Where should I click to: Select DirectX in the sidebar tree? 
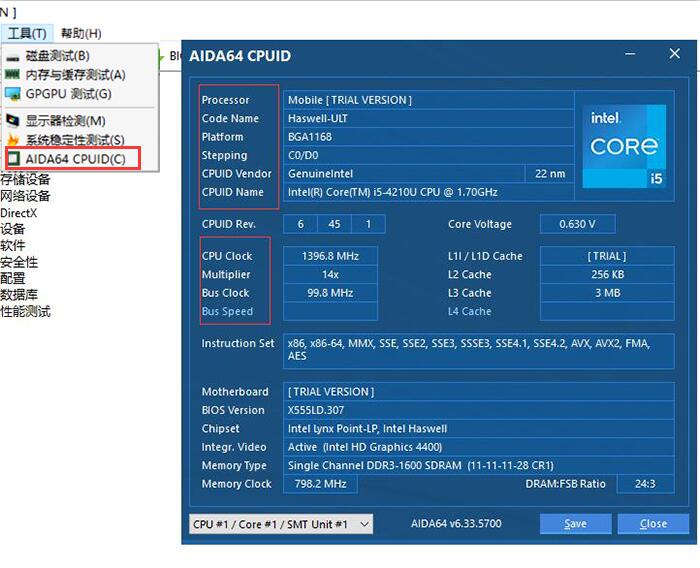click(19, 213)
